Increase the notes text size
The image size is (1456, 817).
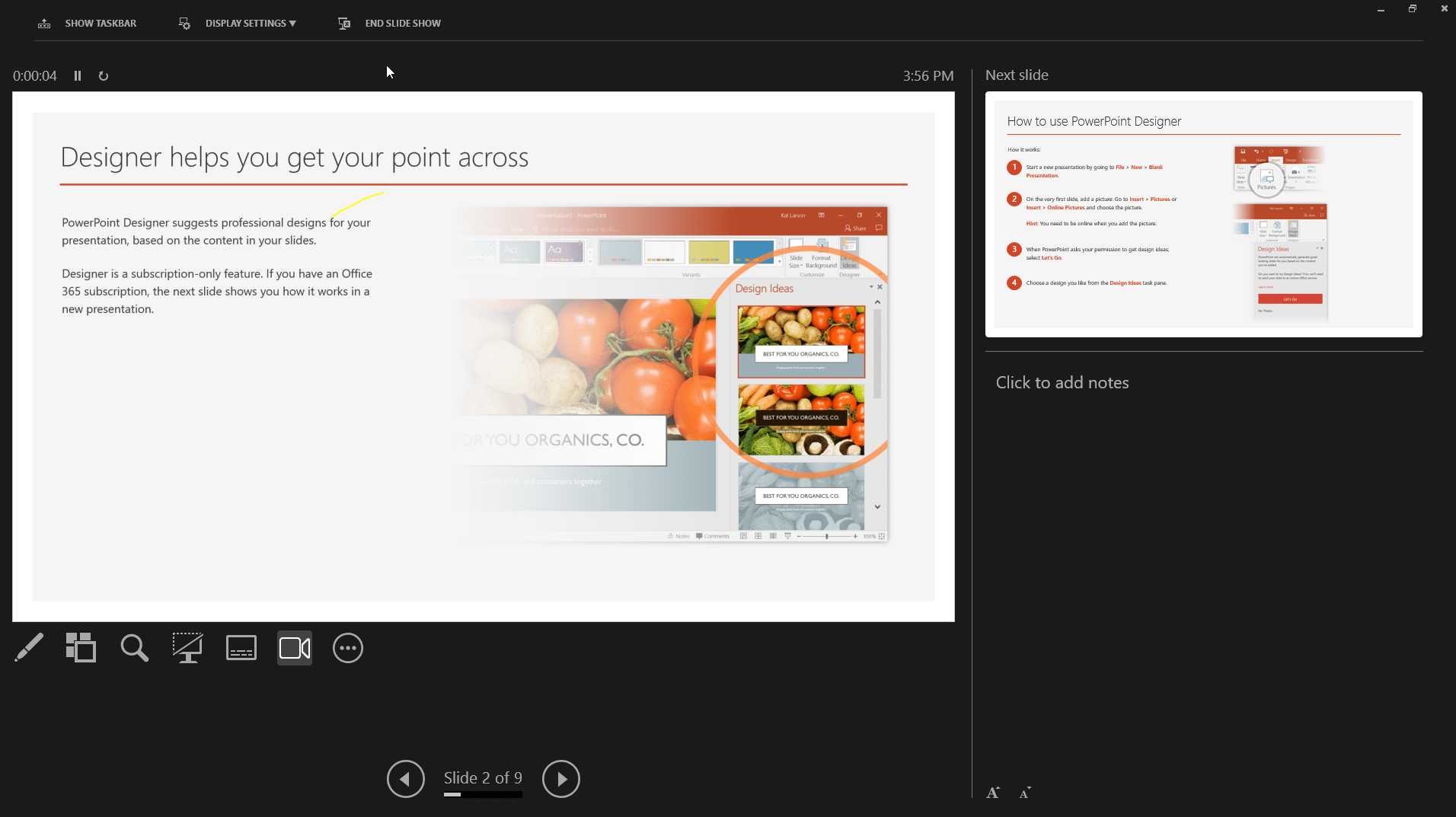click(x=993, y=793)
